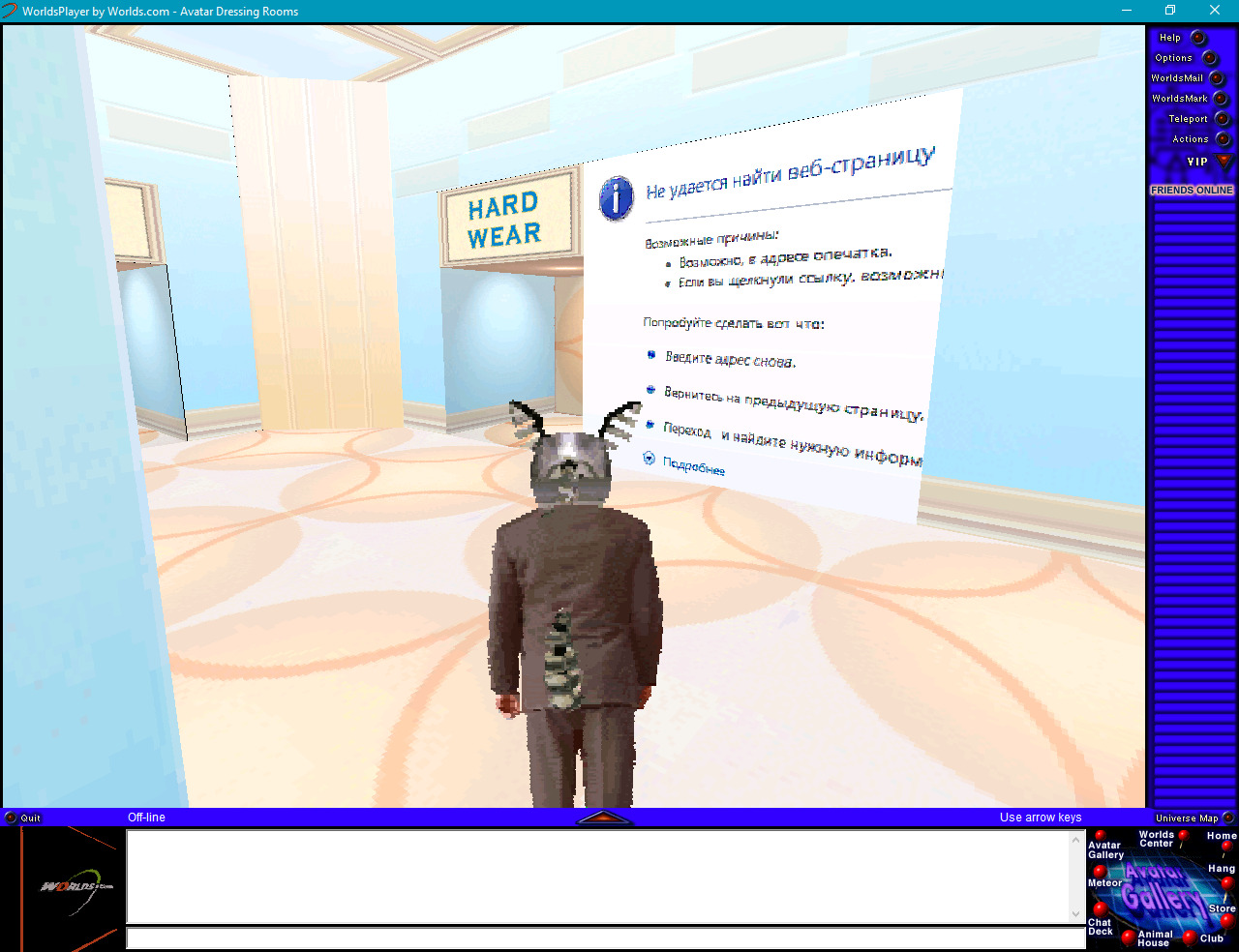Viewport: 1239px width, 952px height.
Task: Click the 'Off-line' status text
Action: point(146,818)
